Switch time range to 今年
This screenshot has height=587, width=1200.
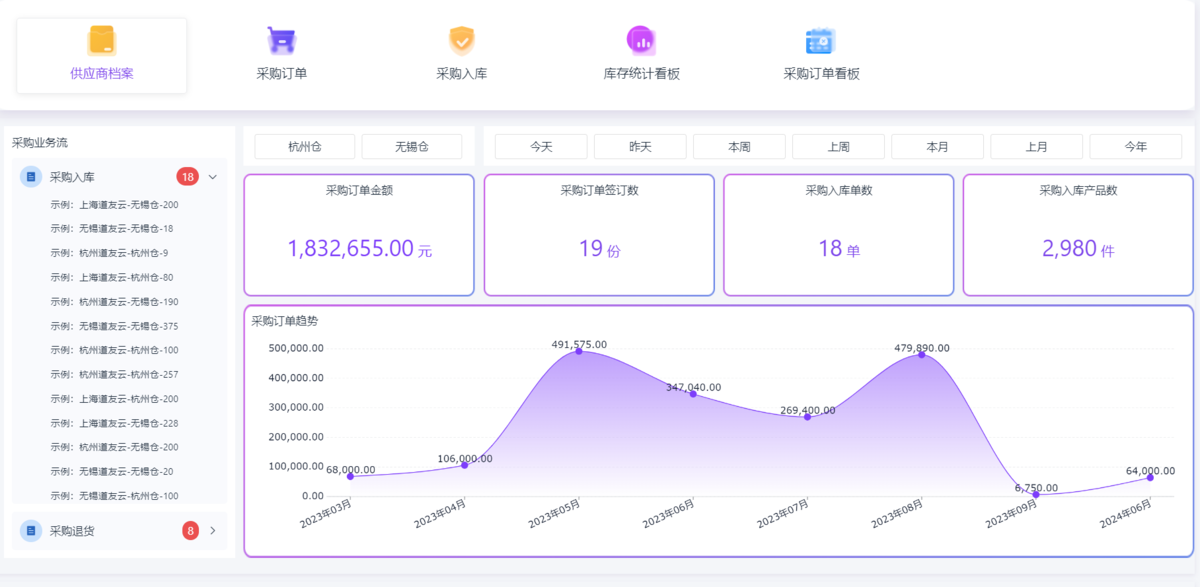pos(1135,147)
